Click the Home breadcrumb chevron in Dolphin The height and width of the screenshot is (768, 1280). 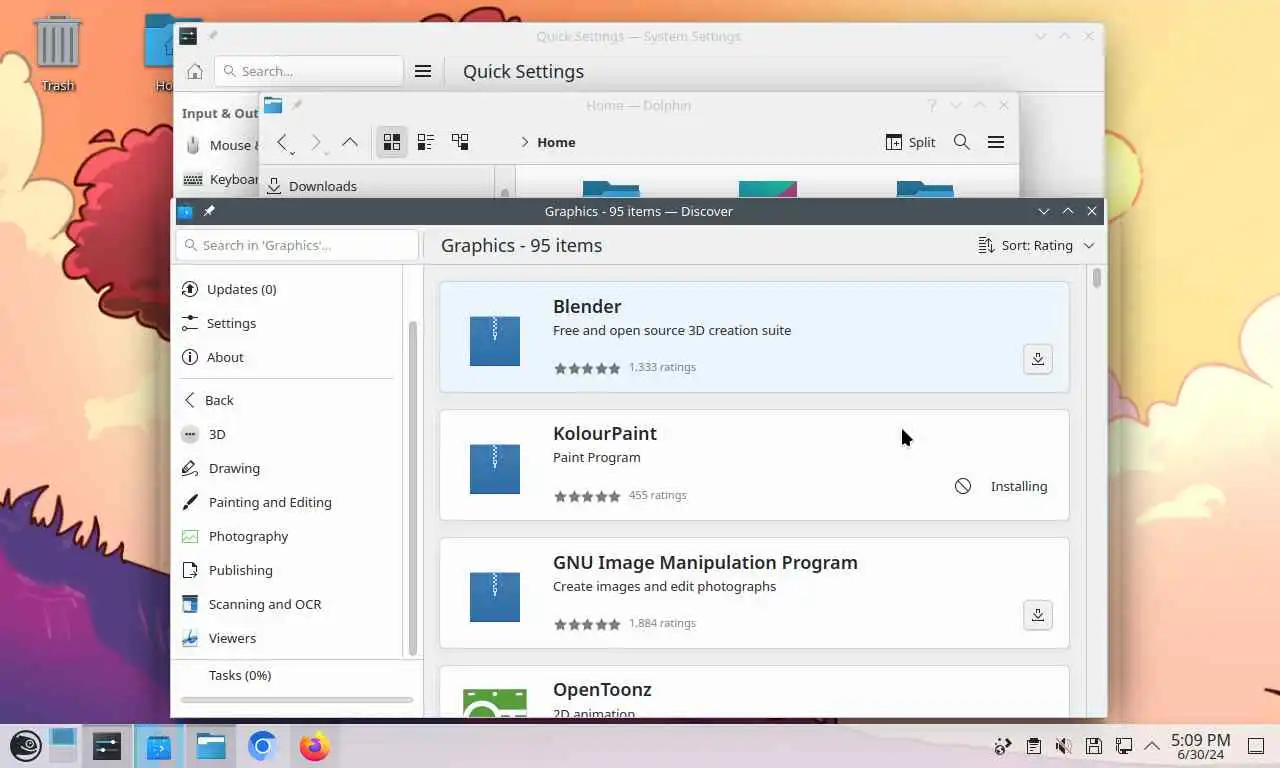(524, 142)
